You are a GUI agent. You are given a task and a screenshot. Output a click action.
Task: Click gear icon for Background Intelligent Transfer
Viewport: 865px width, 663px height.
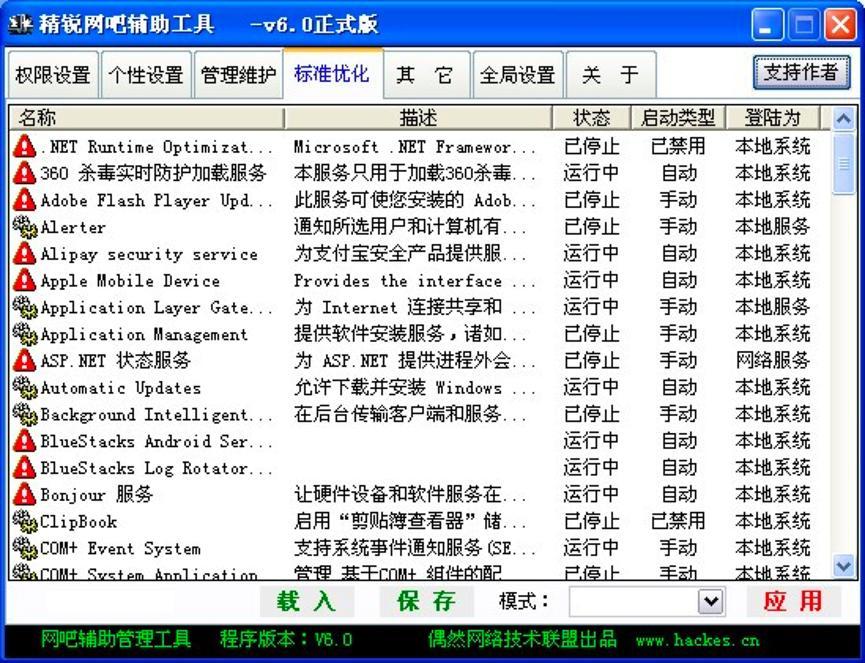tap(24, 414)
